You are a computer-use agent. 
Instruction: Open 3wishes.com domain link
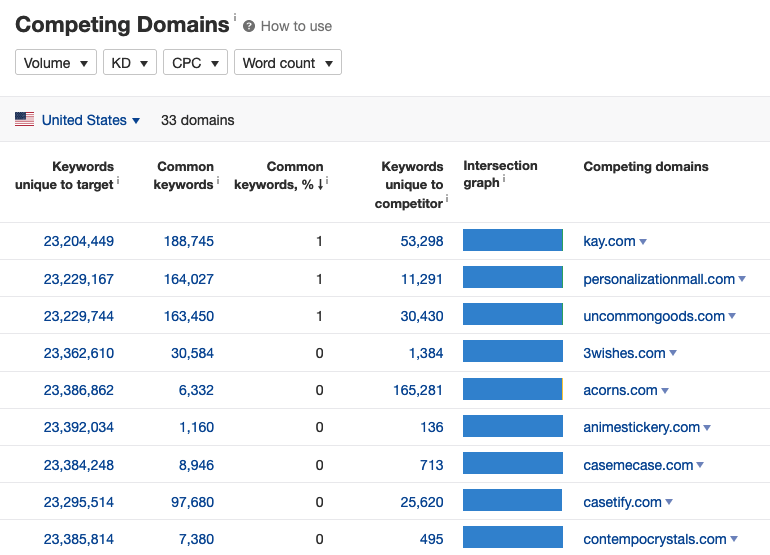pos(624,353)
